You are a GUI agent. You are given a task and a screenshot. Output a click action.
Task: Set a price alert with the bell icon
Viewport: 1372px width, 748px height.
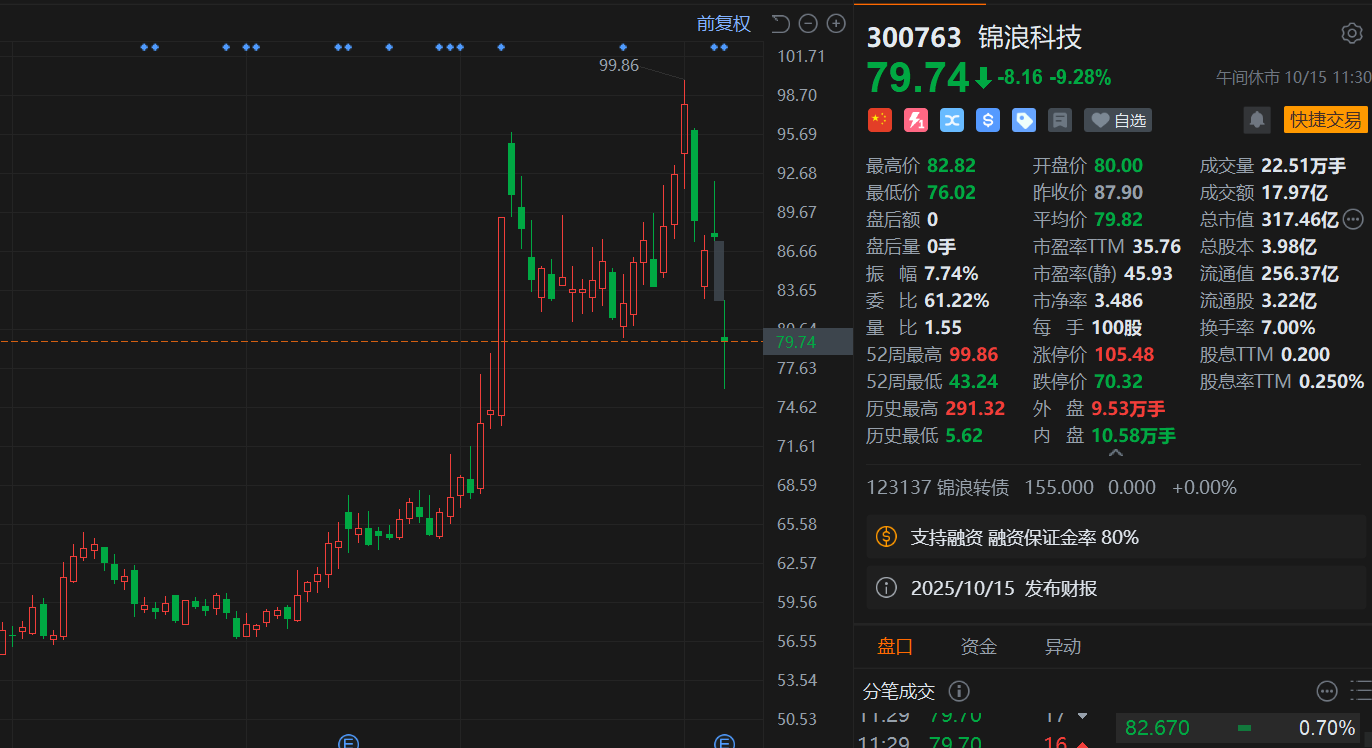pyautogui.click(x=1256, y=120)
